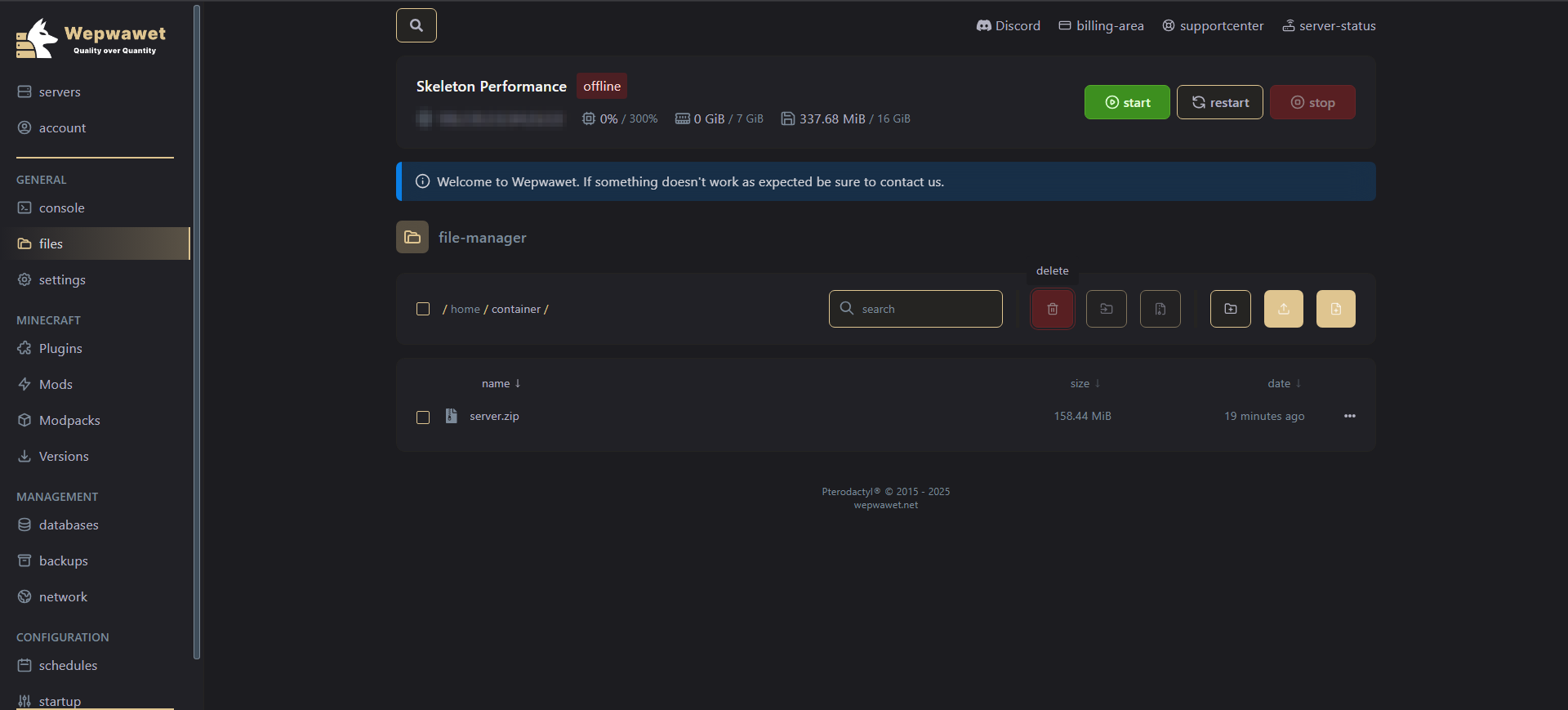Start the server with the green start button
The image size is (1568, 710).
click(x=1127, y=102)
